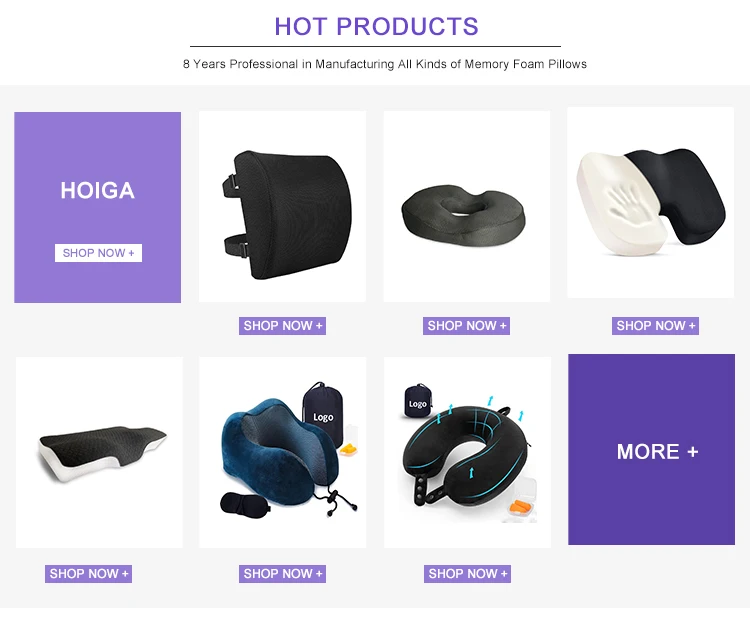Click the HOIGA brand tile

tap(98, 207)
